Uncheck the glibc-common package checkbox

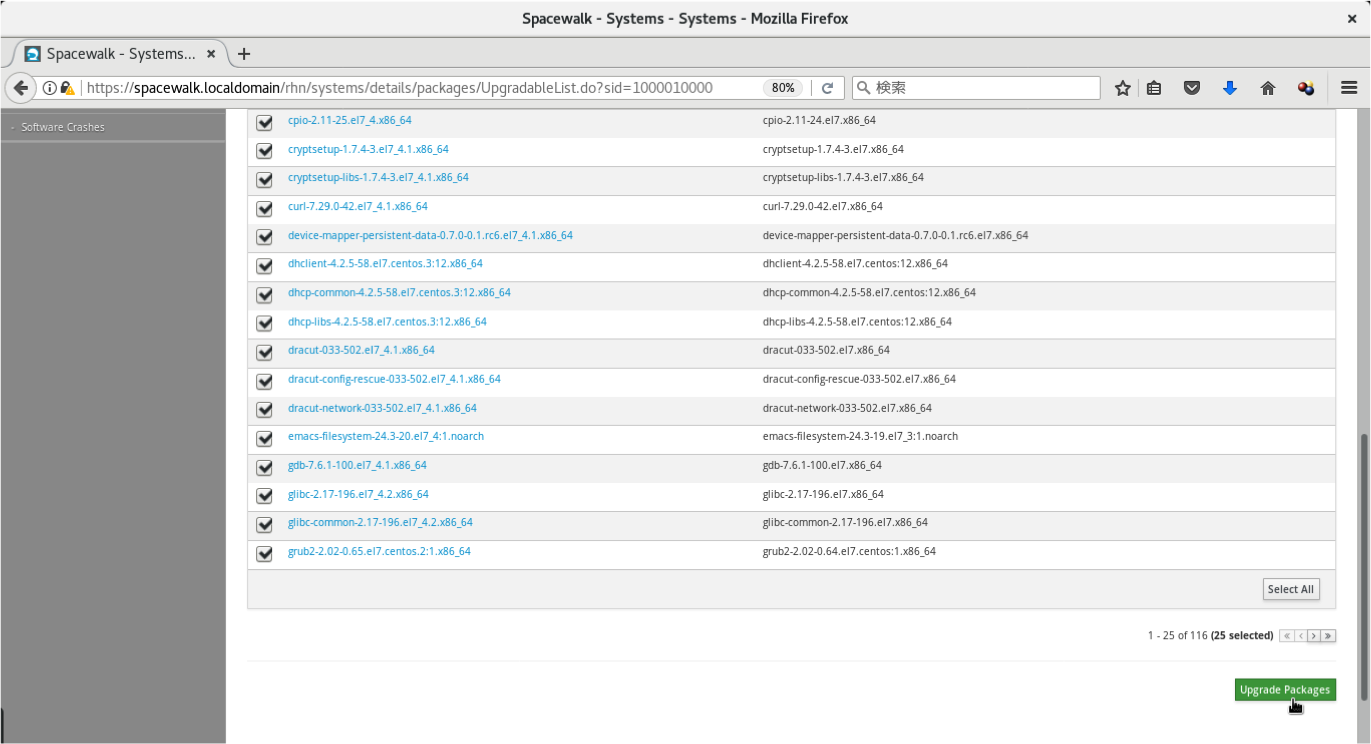[264, 525]
